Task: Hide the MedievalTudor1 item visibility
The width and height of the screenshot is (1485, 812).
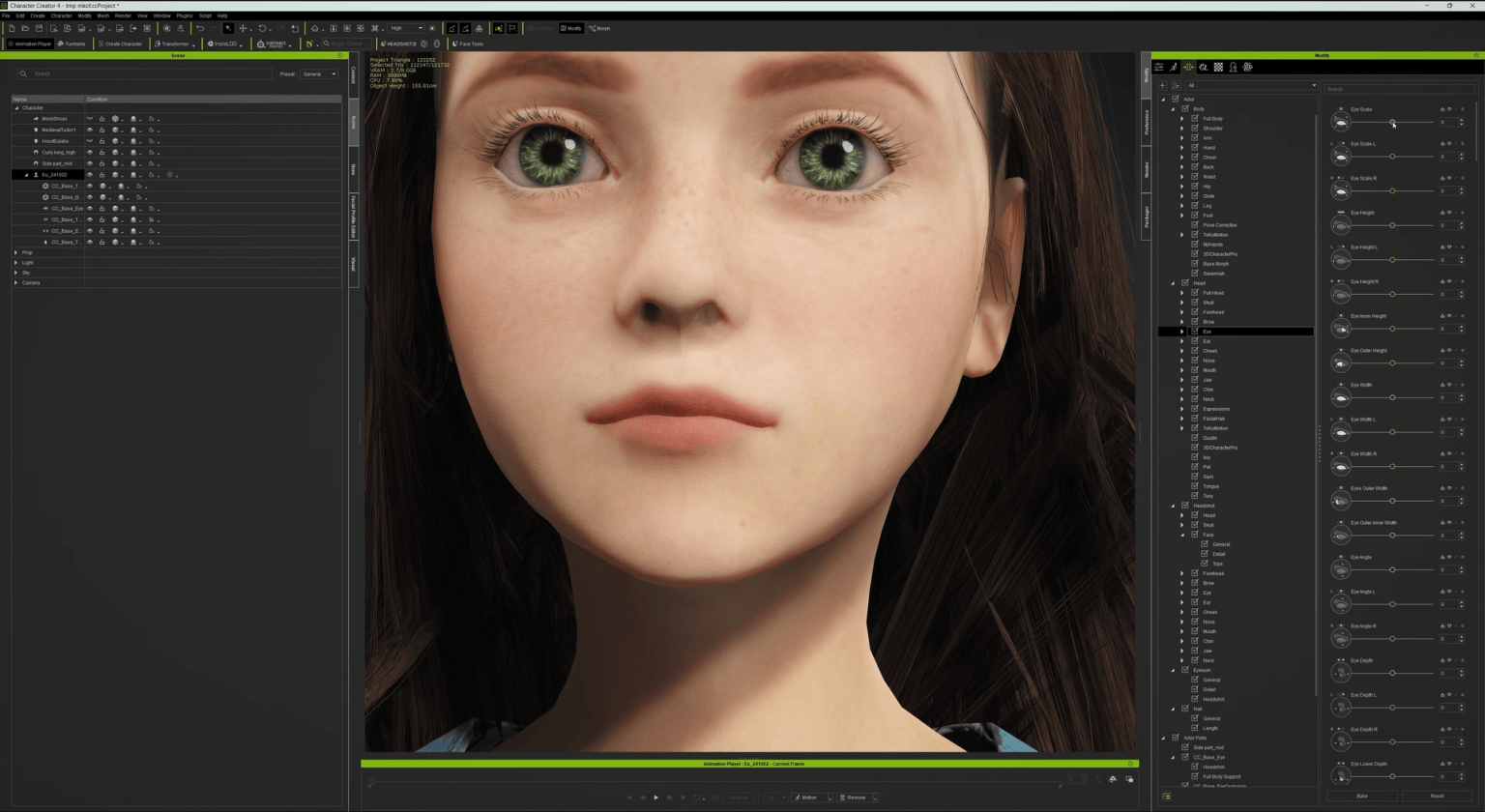Action: point(90,130)
